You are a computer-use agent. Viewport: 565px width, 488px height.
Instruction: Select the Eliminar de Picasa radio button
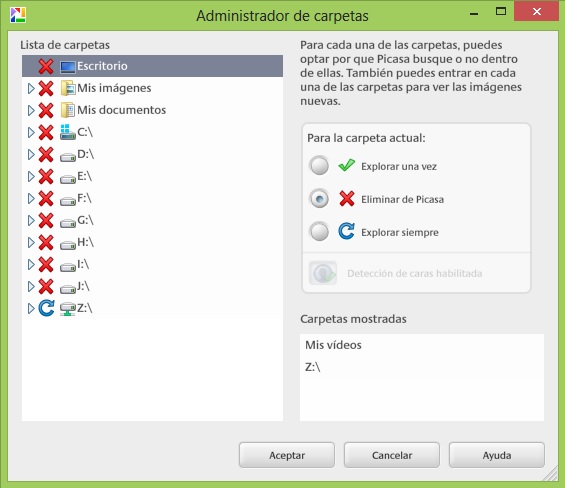(x=319, y=199)
